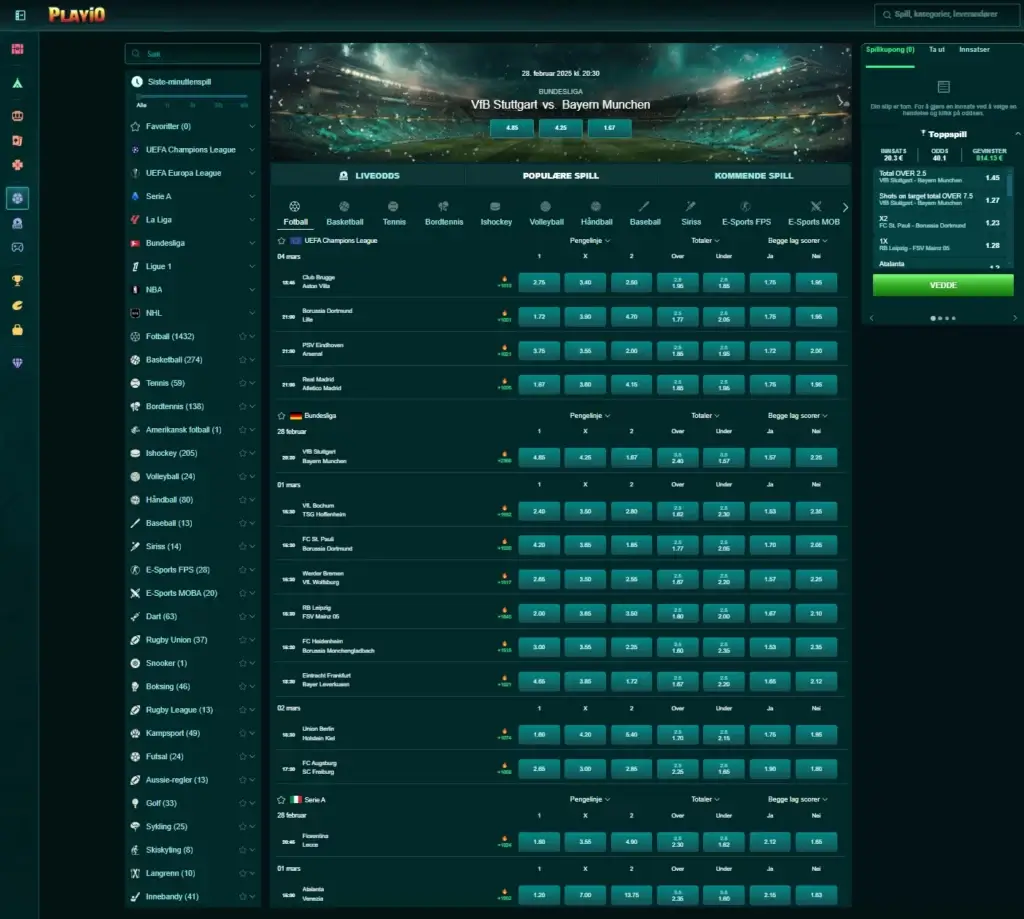The width and height of the screenshot is (1024, 919).
Task: Collapse the left navigation panel icon
Action: 20,15
